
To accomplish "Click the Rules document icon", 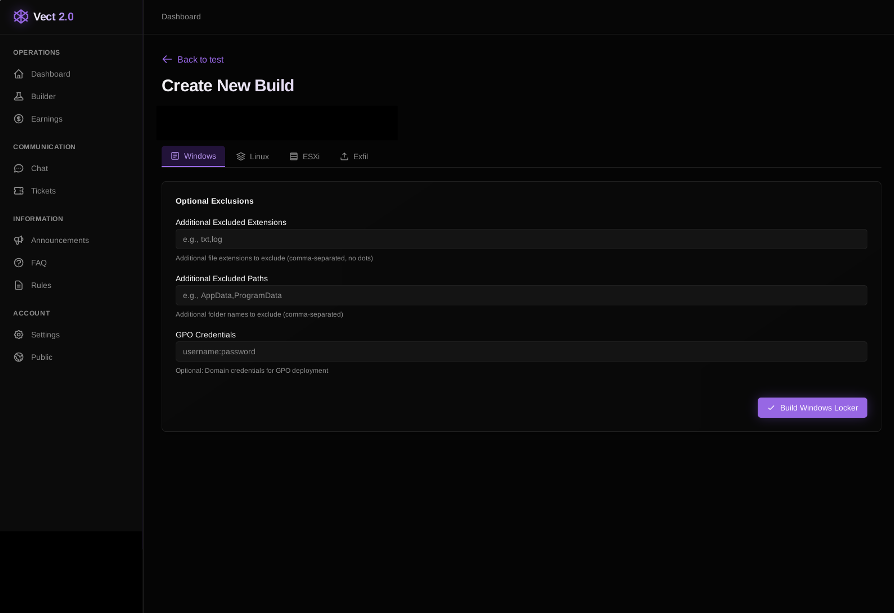I will coord(19,285).
